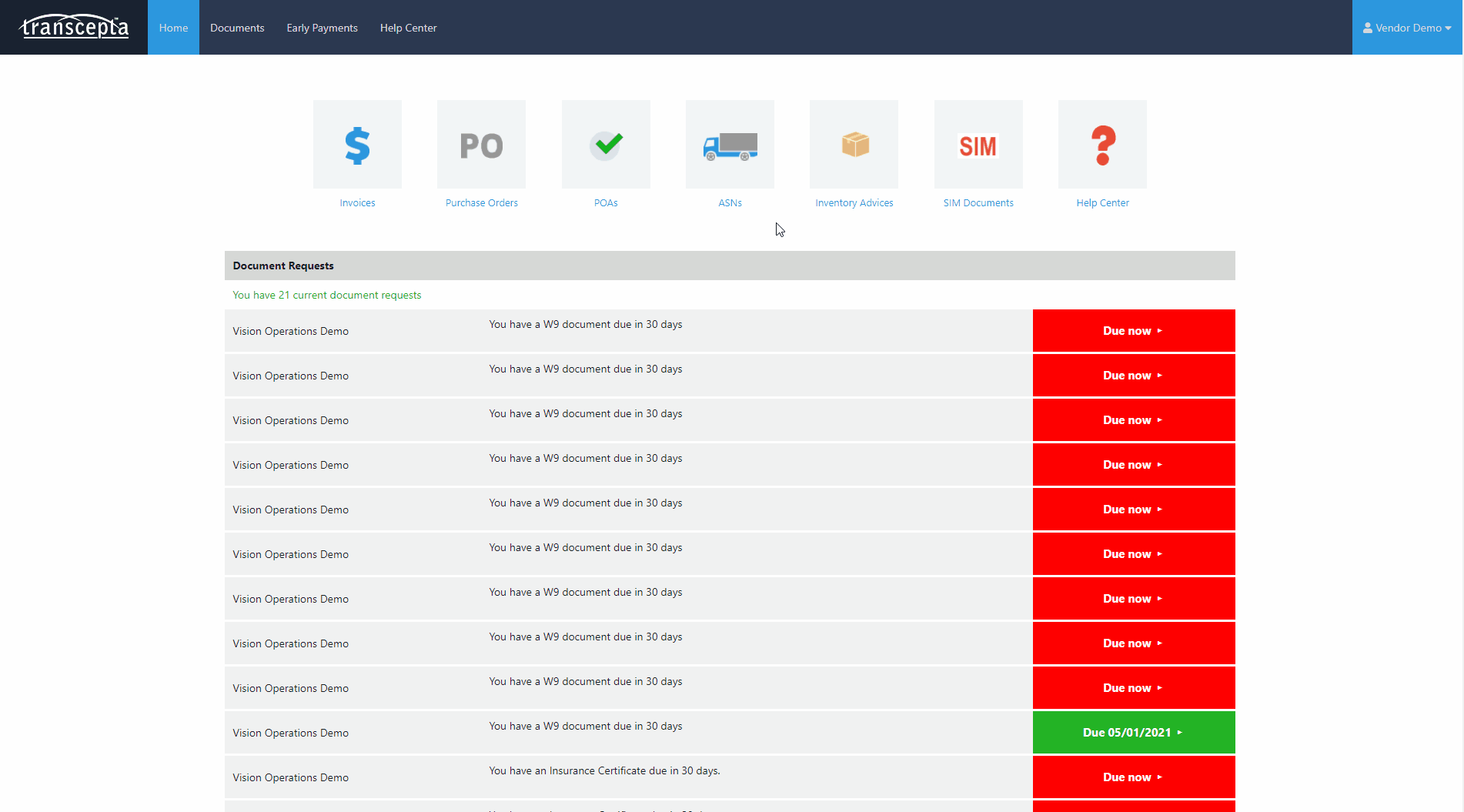This screenshot has height=812, width=1464.
Task: Open the Invoices dollar sign icon
Action: [357, 145]
